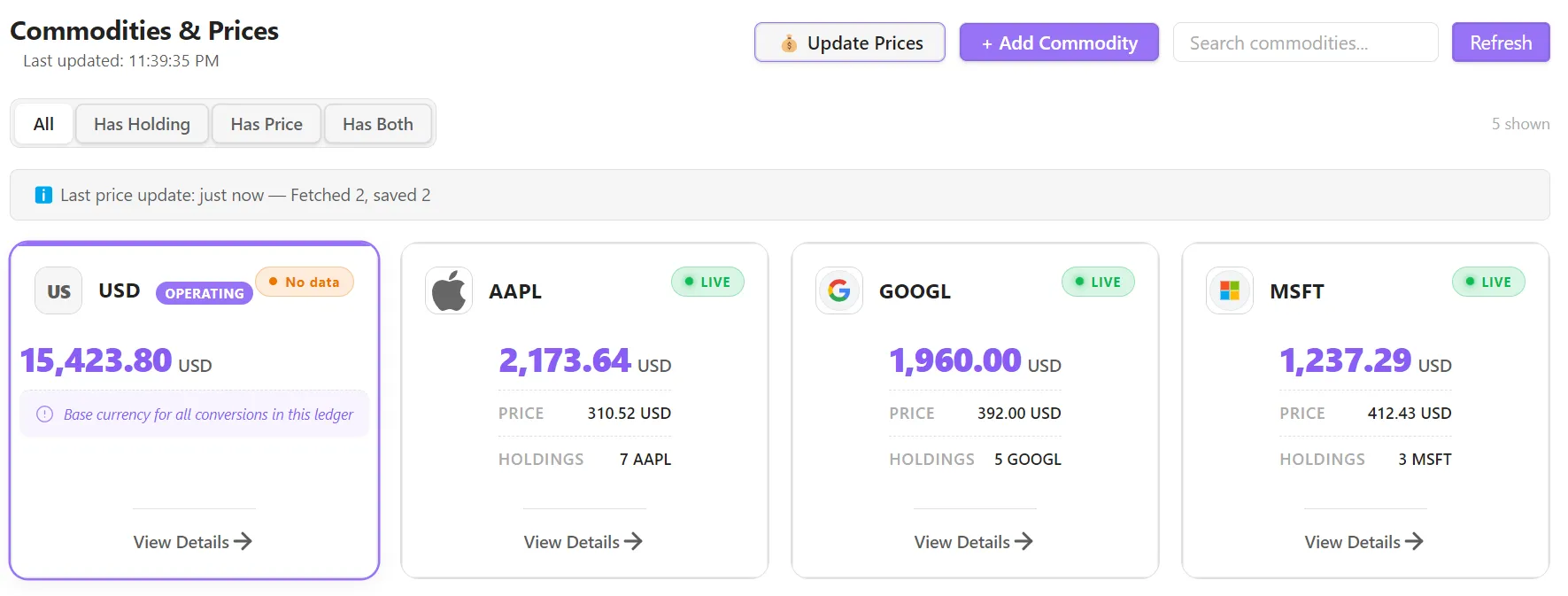Screen dimensions: 1568x596
Task: Click the Commodities & Prices heading
Action: tap(144, 31)
